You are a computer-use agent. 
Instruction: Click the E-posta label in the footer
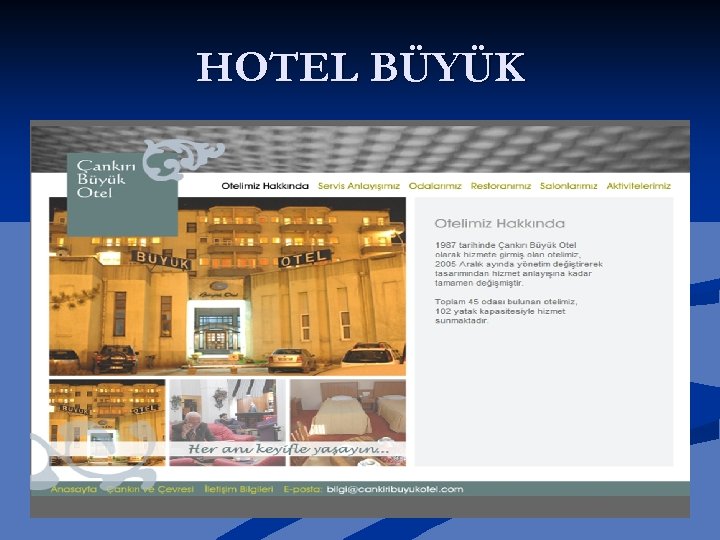click(x=303, y=489)
